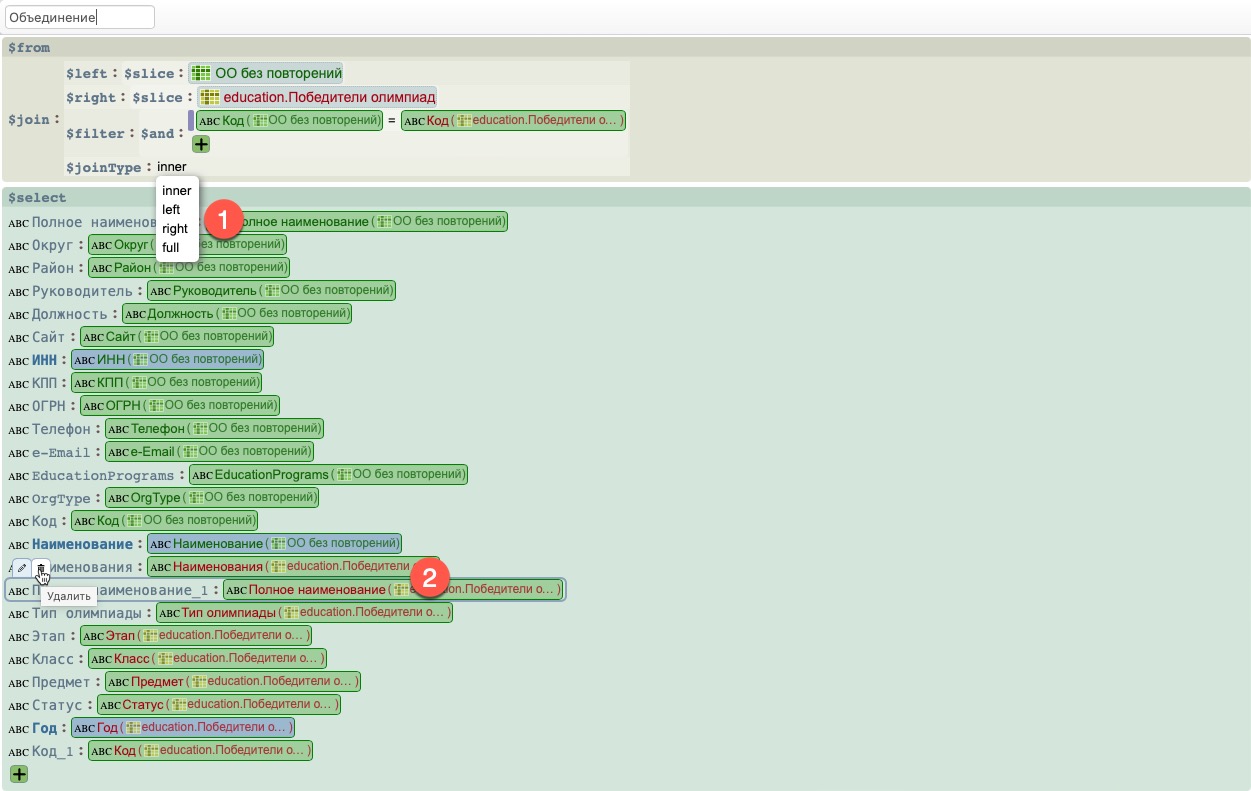Image resolution: width=1251 pixels, height=791 pixels.
Task: Add a filter condition with green plus
Action: point(201,144)
